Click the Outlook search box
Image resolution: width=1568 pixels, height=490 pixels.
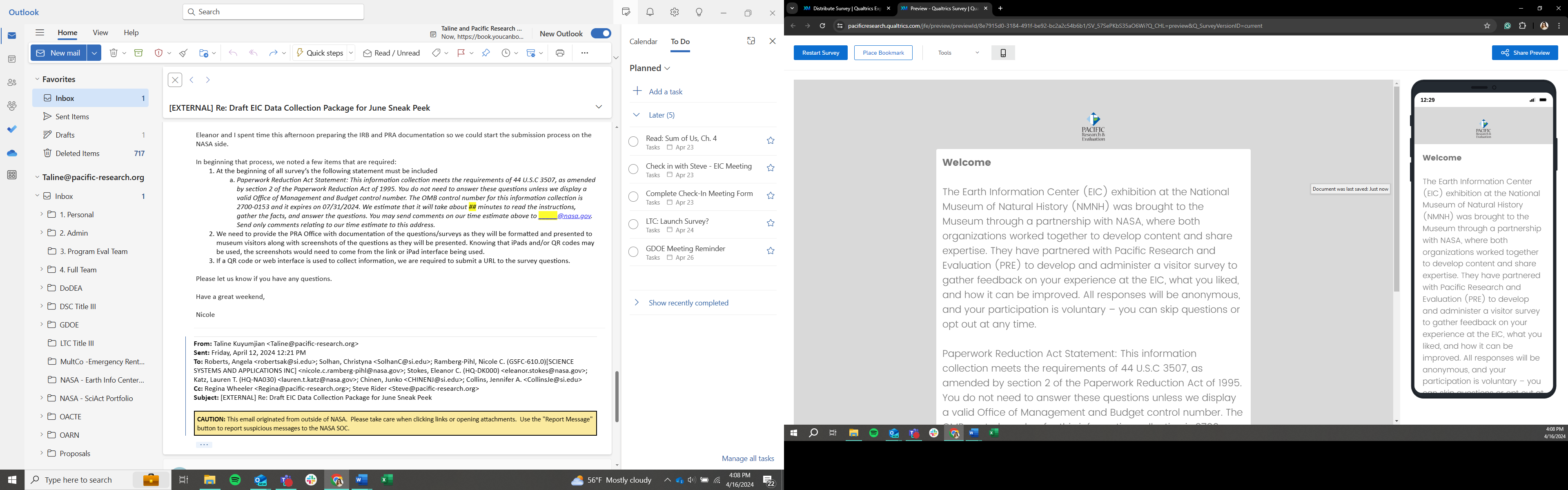pyautogui.click(x=273, y=11)
